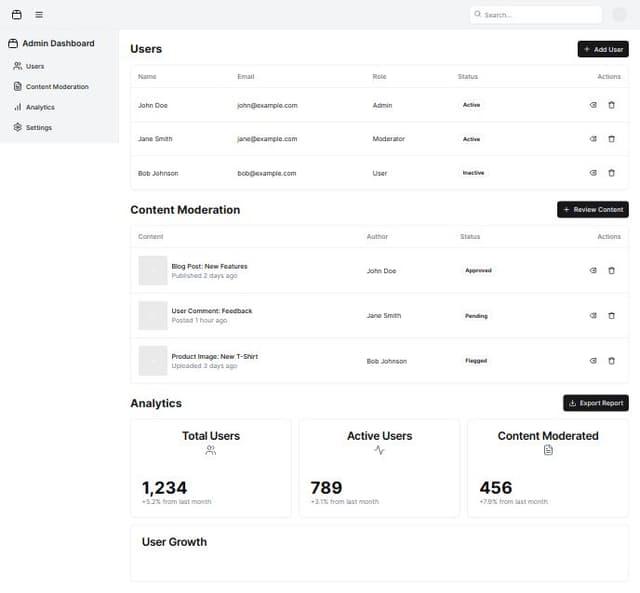This screenshot has height=593, width=640.
Task: Click the Moderator role cell
Action: [389, 139]
